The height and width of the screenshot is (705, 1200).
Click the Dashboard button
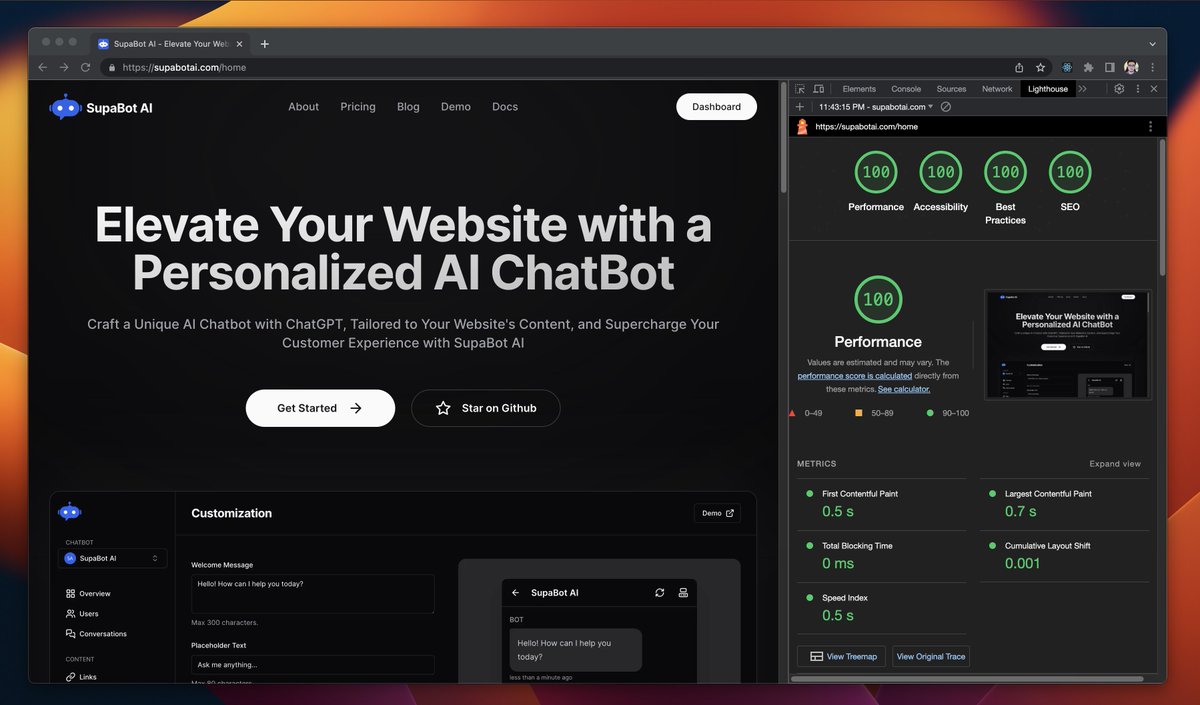pos(716,107)
